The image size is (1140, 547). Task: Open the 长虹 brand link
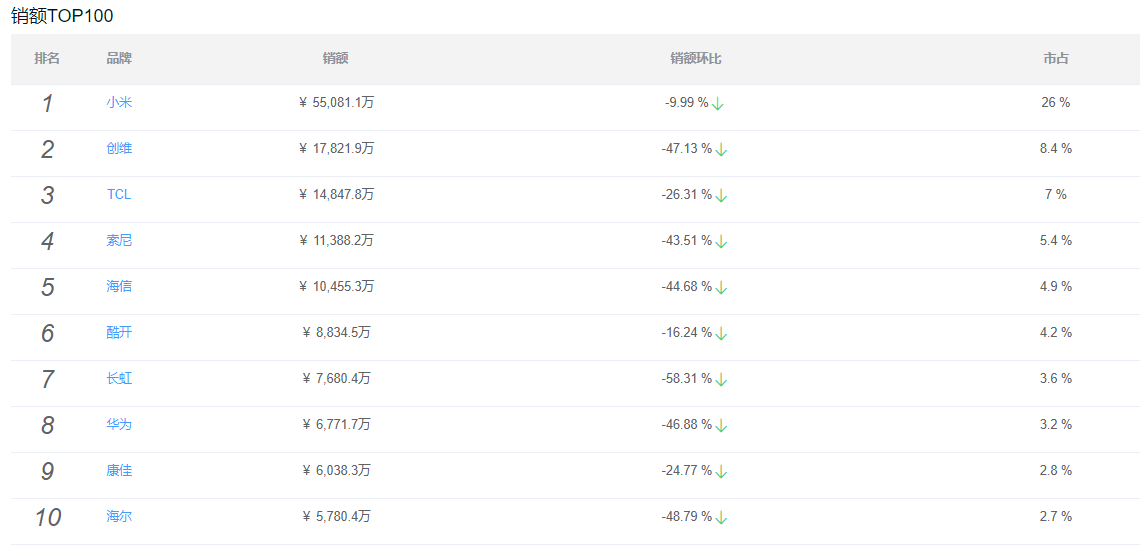point(119,379)
